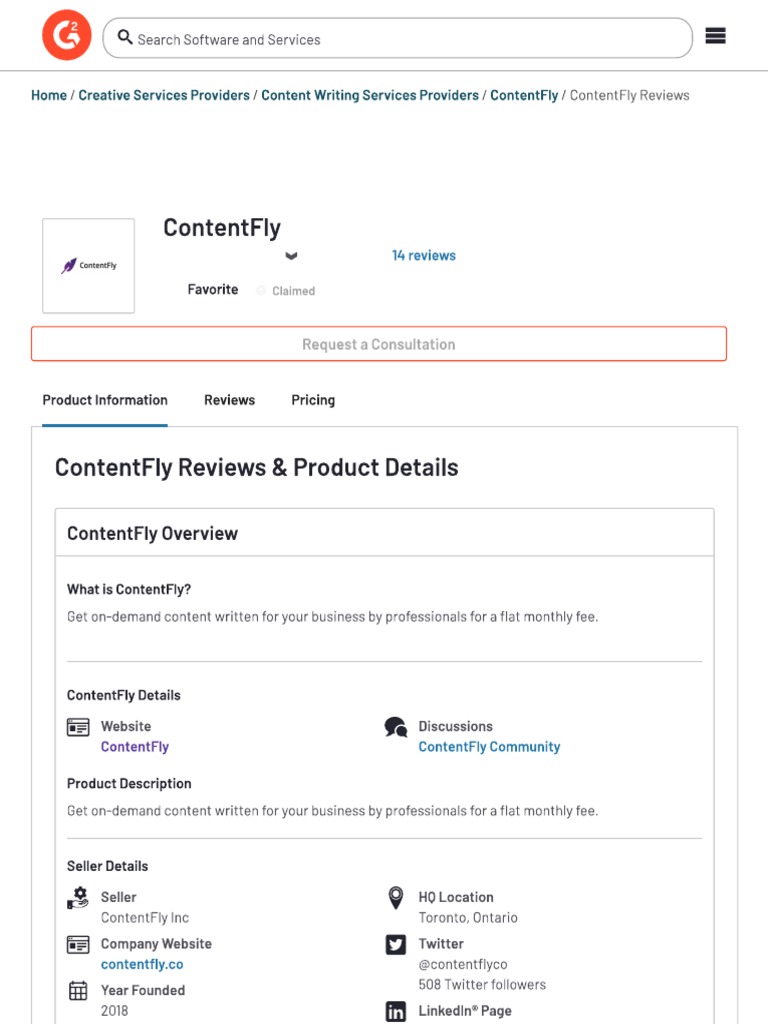
Task: Click the Website card icon
Action: point(78,727)
